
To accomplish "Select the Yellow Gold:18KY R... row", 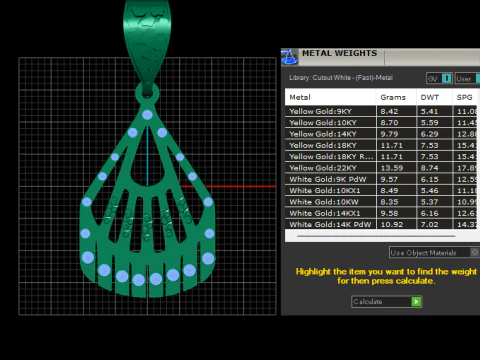I will coord(381,157).
